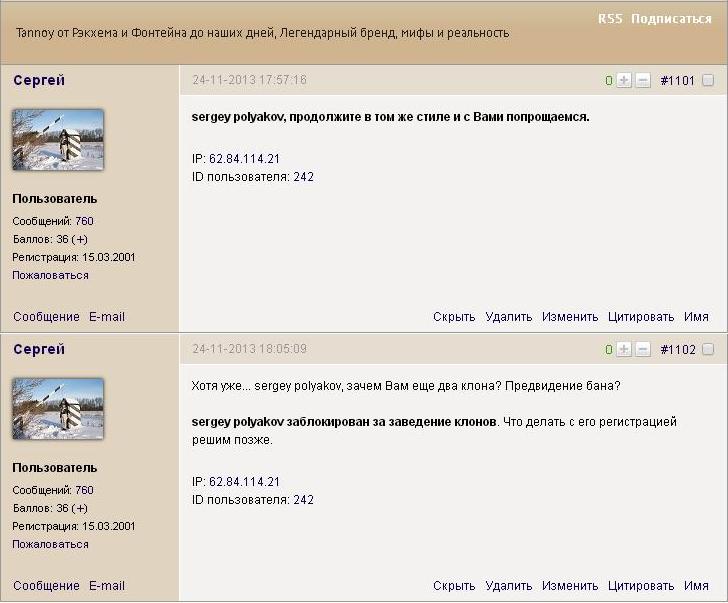
Task: Select post #1102 checkbox
Action: tap(708, 349)
